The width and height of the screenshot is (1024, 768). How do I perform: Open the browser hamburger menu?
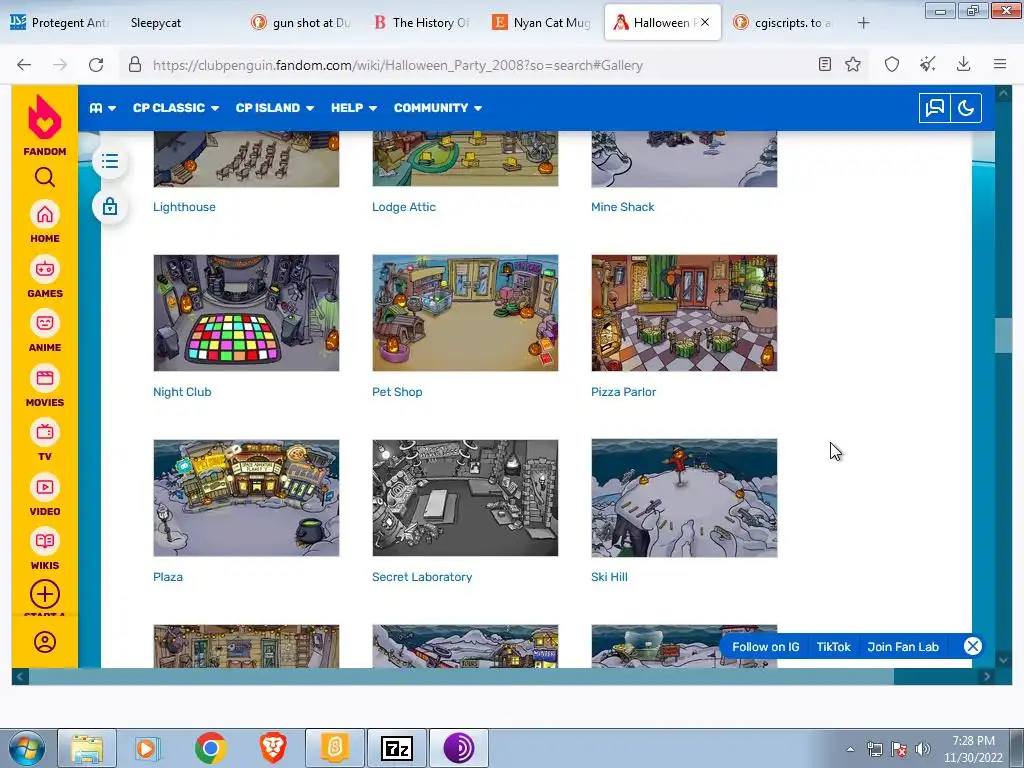pyautogui.click(x=1000, y=64)
